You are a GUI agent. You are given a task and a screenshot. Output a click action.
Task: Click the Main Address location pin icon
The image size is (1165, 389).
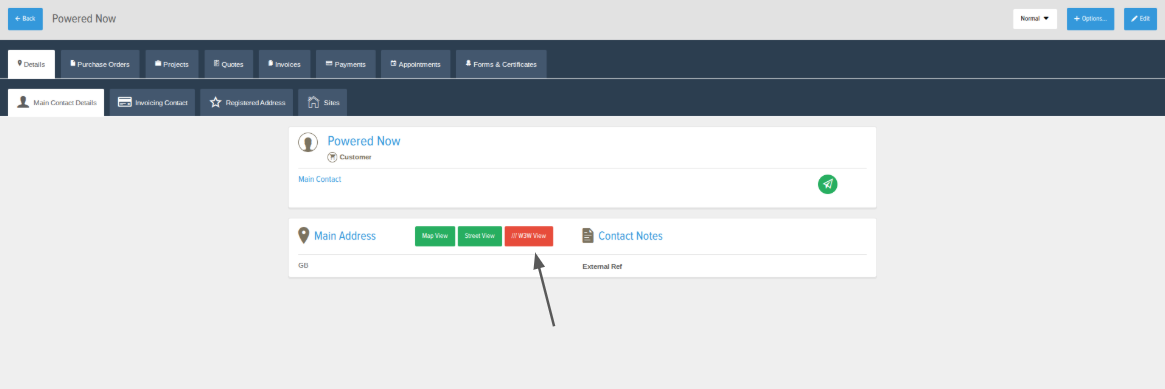click(x=303, y=236)
